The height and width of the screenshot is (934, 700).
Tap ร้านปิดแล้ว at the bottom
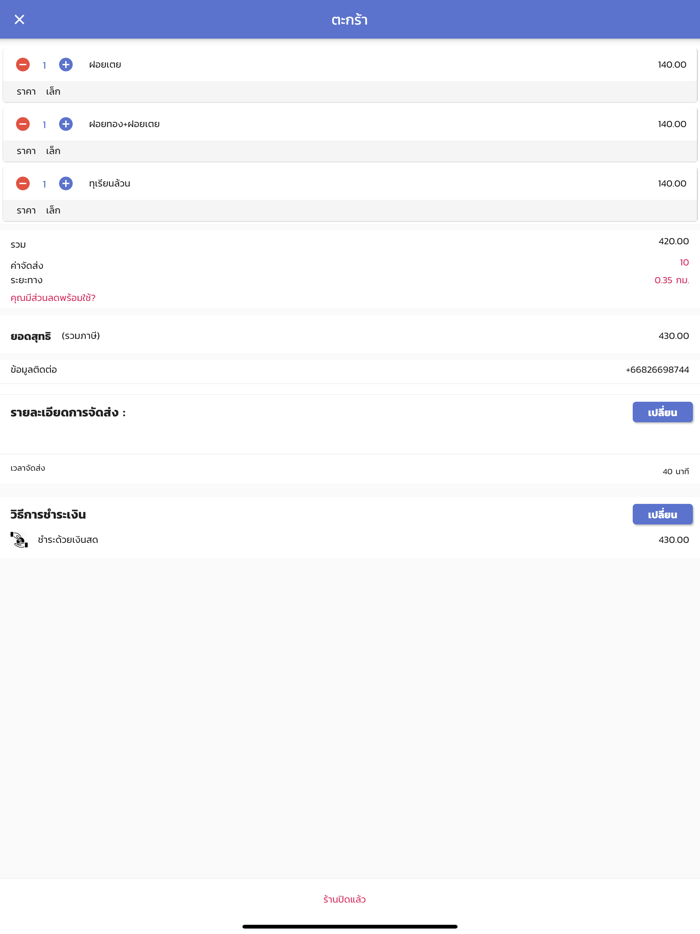point(345,899)
